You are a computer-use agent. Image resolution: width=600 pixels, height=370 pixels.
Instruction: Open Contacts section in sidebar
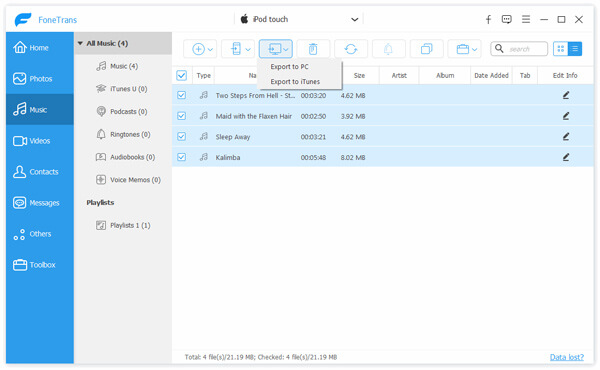tap(40, 172)
